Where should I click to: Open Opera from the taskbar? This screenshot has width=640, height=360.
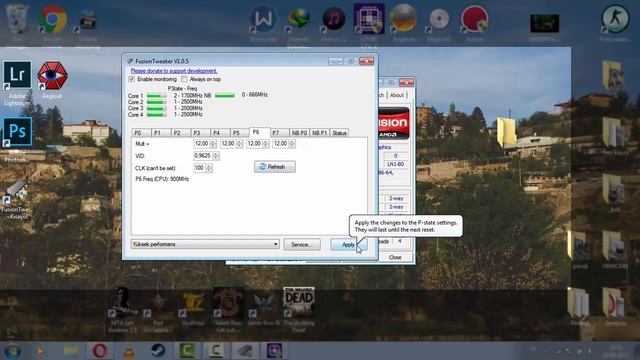[100, 351]
